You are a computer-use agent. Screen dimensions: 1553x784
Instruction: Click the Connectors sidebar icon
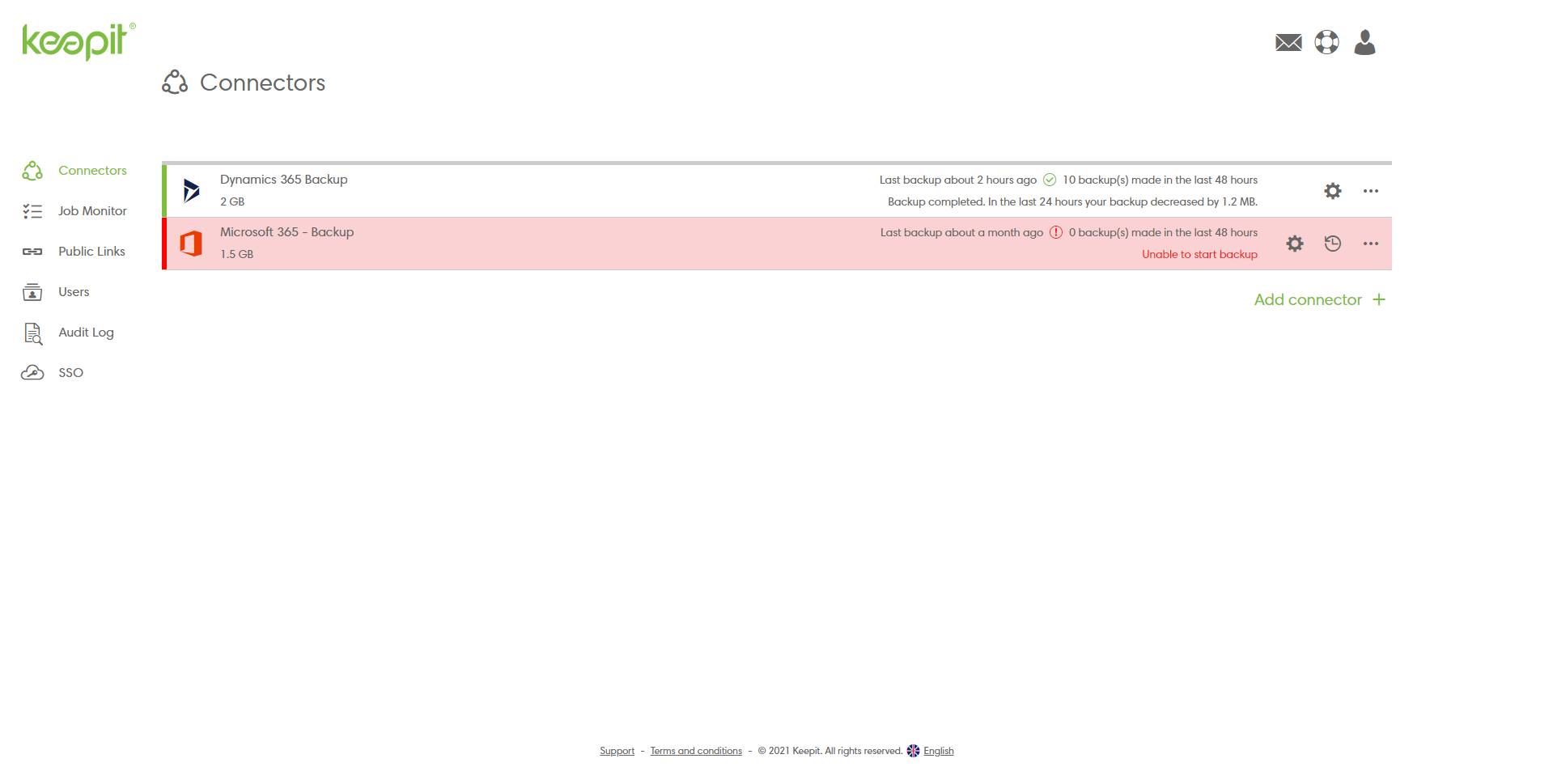click(32, 171)
